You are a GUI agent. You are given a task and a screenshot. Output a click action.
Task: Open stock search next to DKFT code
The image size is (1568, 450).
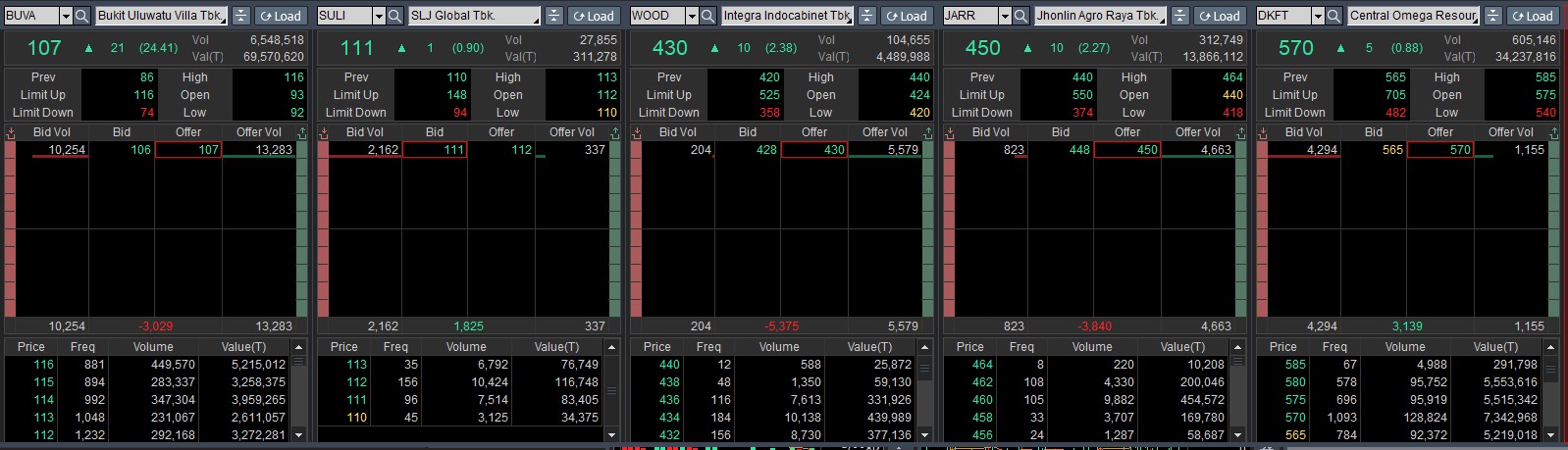(1333, 16)
